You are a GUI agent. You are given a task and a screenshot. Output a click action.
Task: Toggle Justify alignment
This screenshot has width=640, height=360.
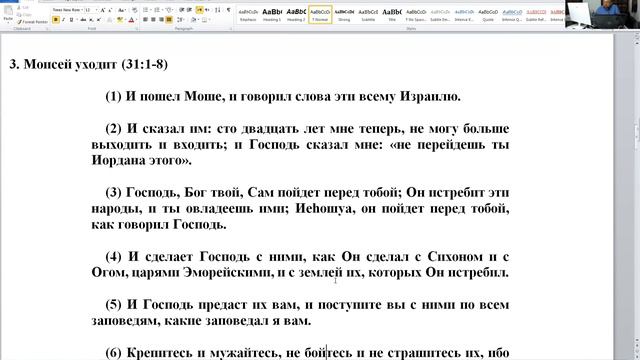pos(169,19)
